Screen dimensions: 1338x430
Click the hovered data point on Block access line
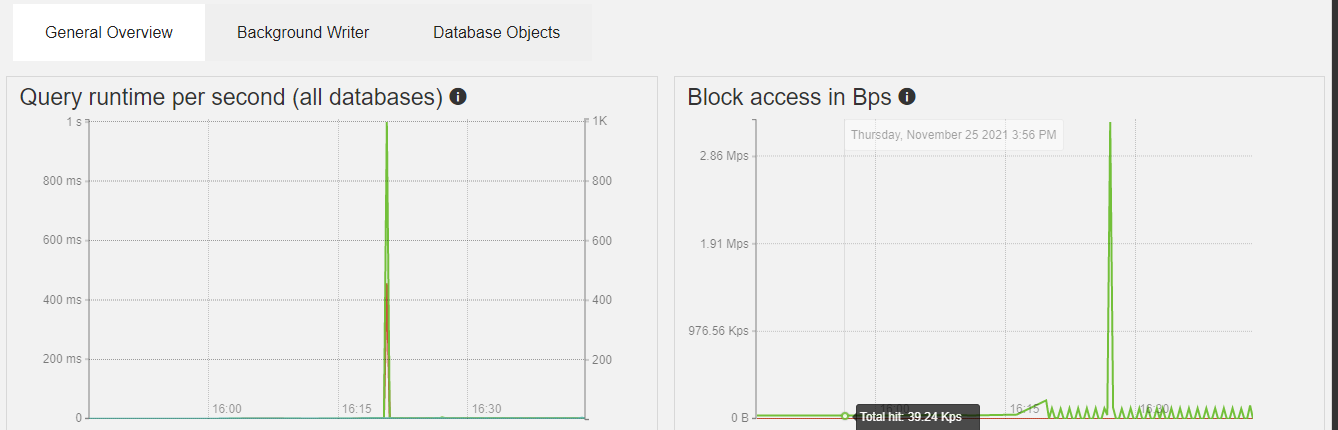point(845,415)
